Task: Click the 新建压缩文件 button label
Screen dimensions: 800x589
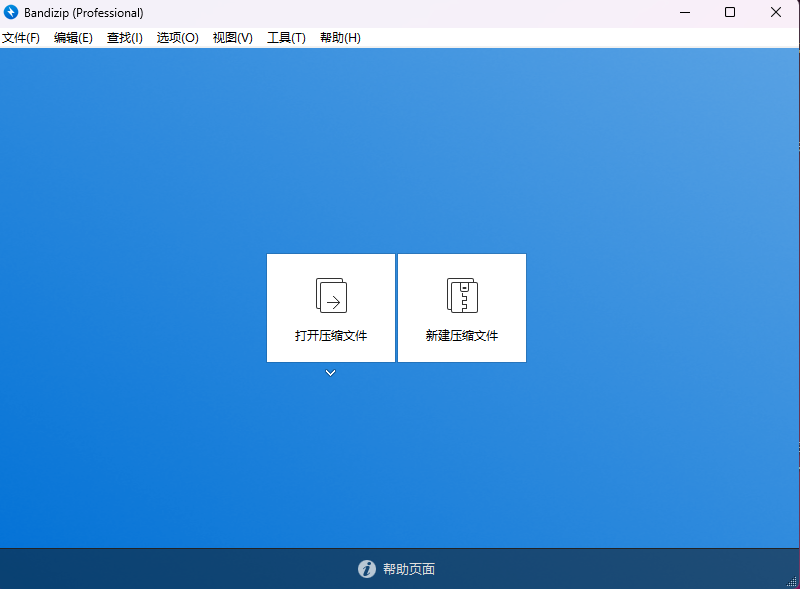Action: coord(461,335)
